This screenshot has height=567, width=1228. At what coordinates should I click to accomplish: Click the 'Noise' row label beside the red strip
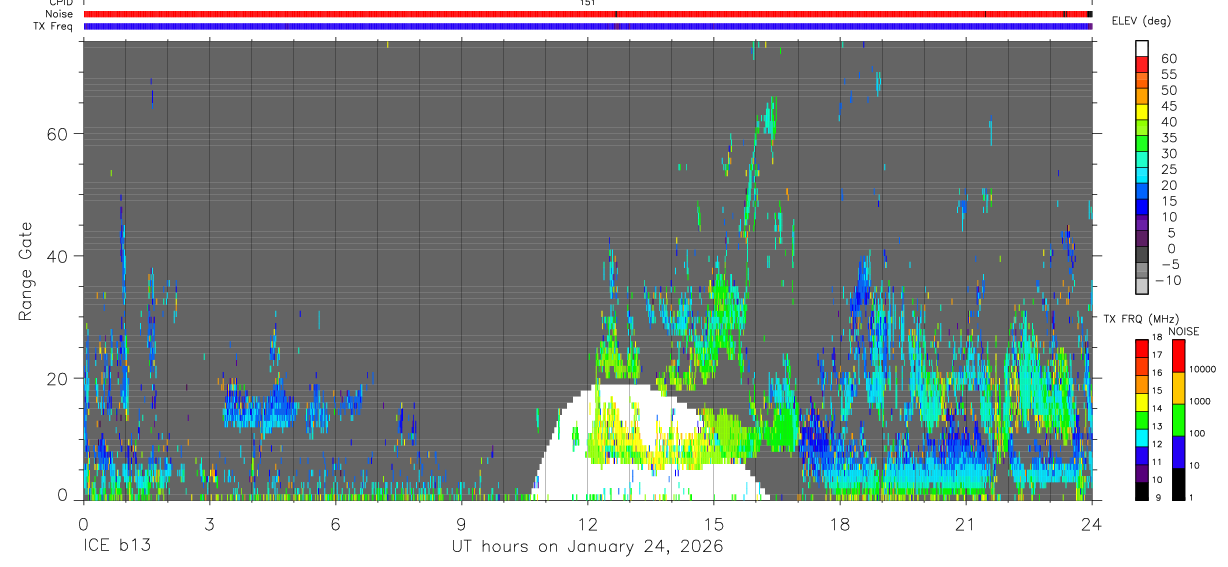pos(61,14)
